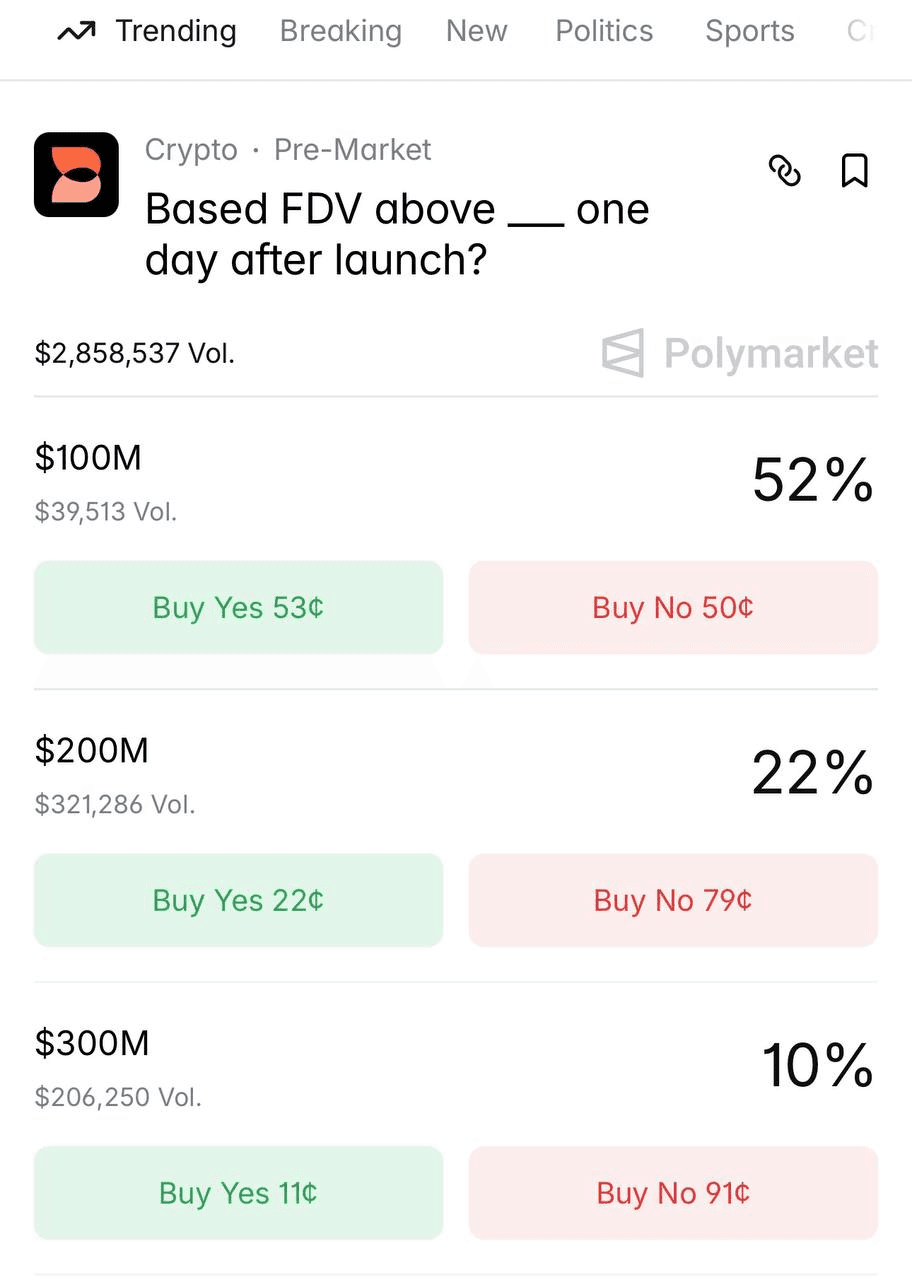Viewport: 912px width, 1280px height.
Task: Buy Yes at 53¢ for $100M
Action: pos(238,608)
